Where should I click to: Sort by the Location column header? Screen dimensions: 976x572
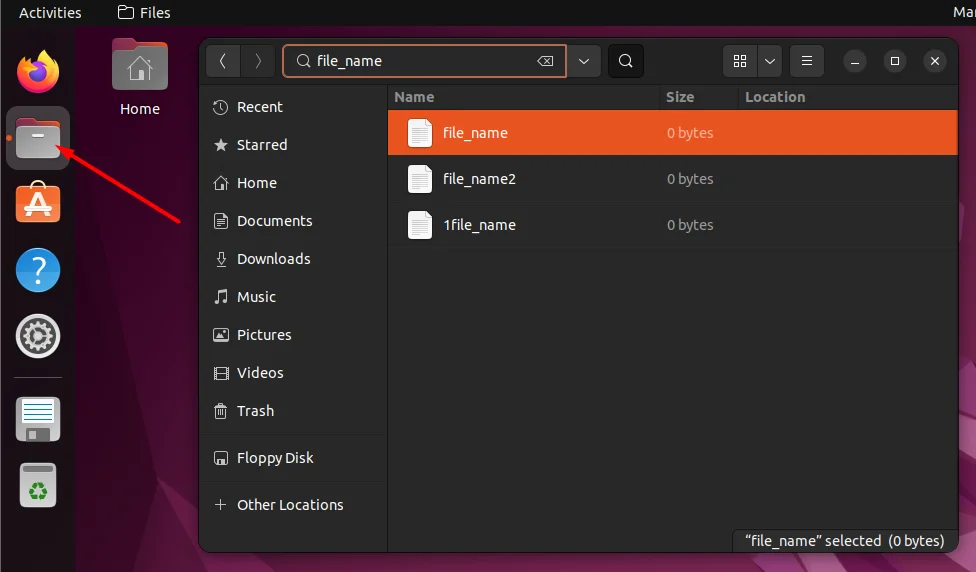click(x=775, y=97)
